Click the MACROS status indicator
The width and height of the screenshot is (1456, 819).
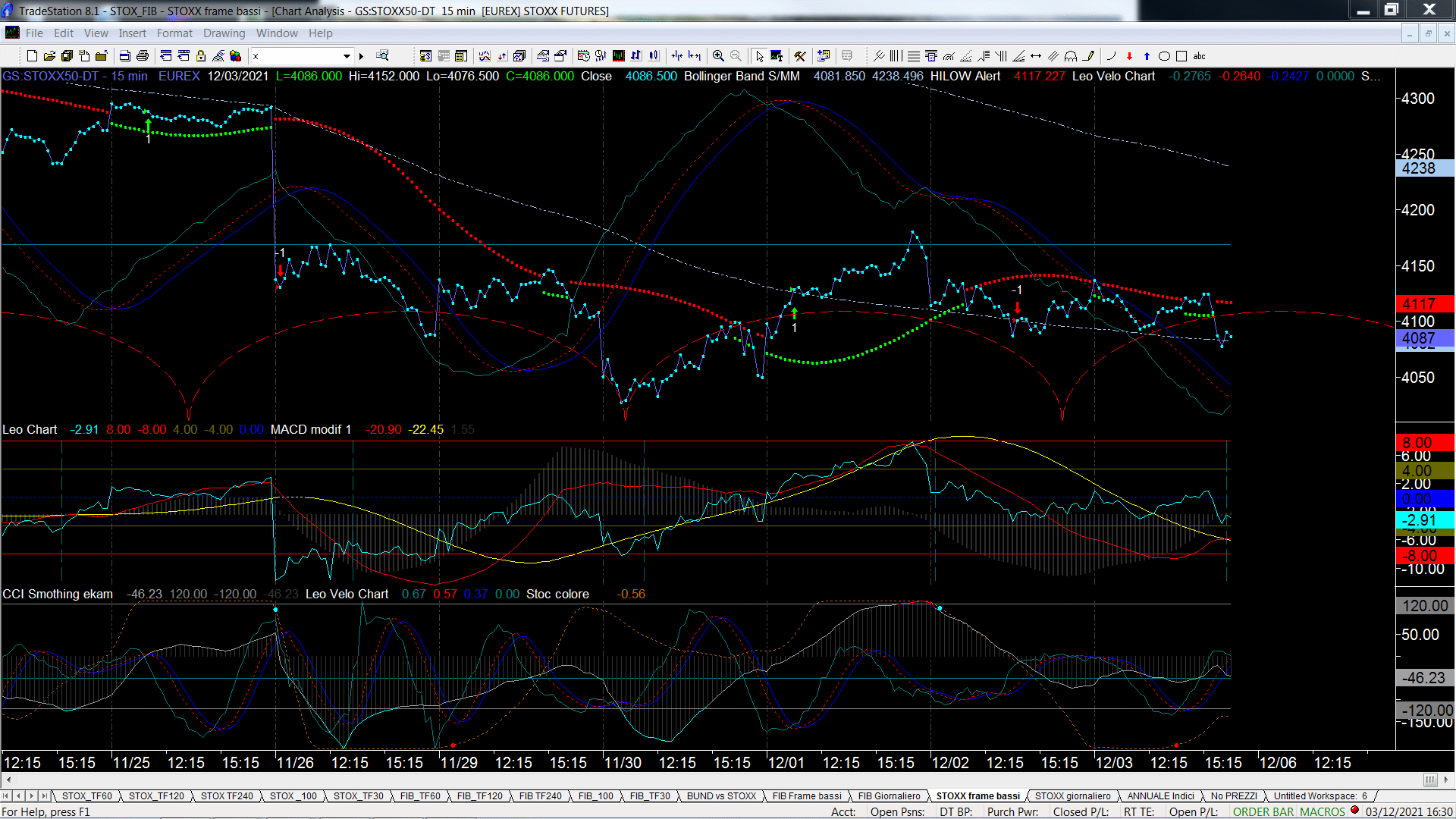(1322, 812)
